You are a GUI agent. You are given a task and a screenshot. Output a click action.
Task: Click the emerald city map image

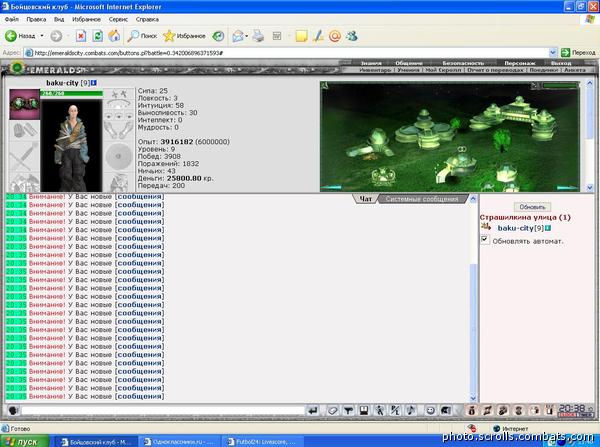coord(450,137)
